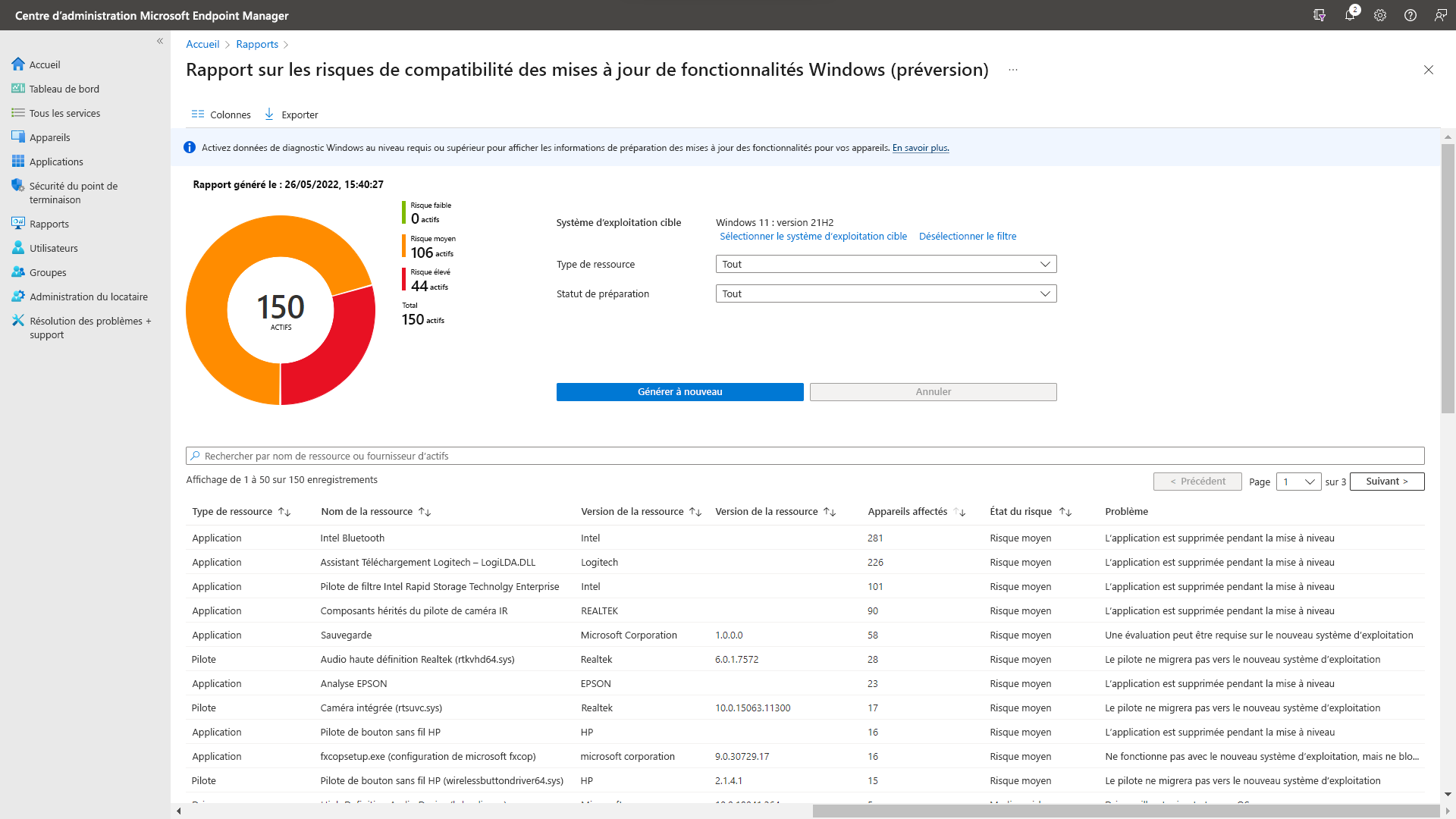Collapse the left navigation with double chevron
This screenshot has width=1456, height=819.
tap(160, 41)
